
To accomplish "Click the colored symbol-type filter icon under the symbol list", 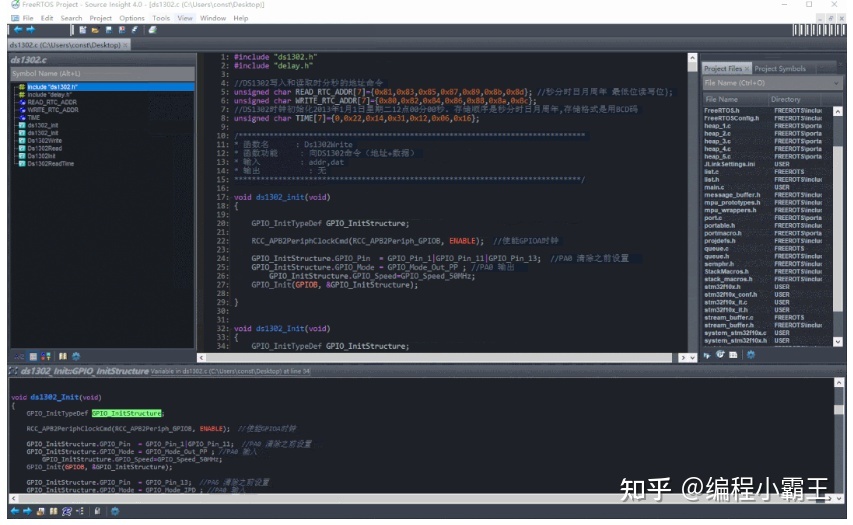I will [46, 356].
